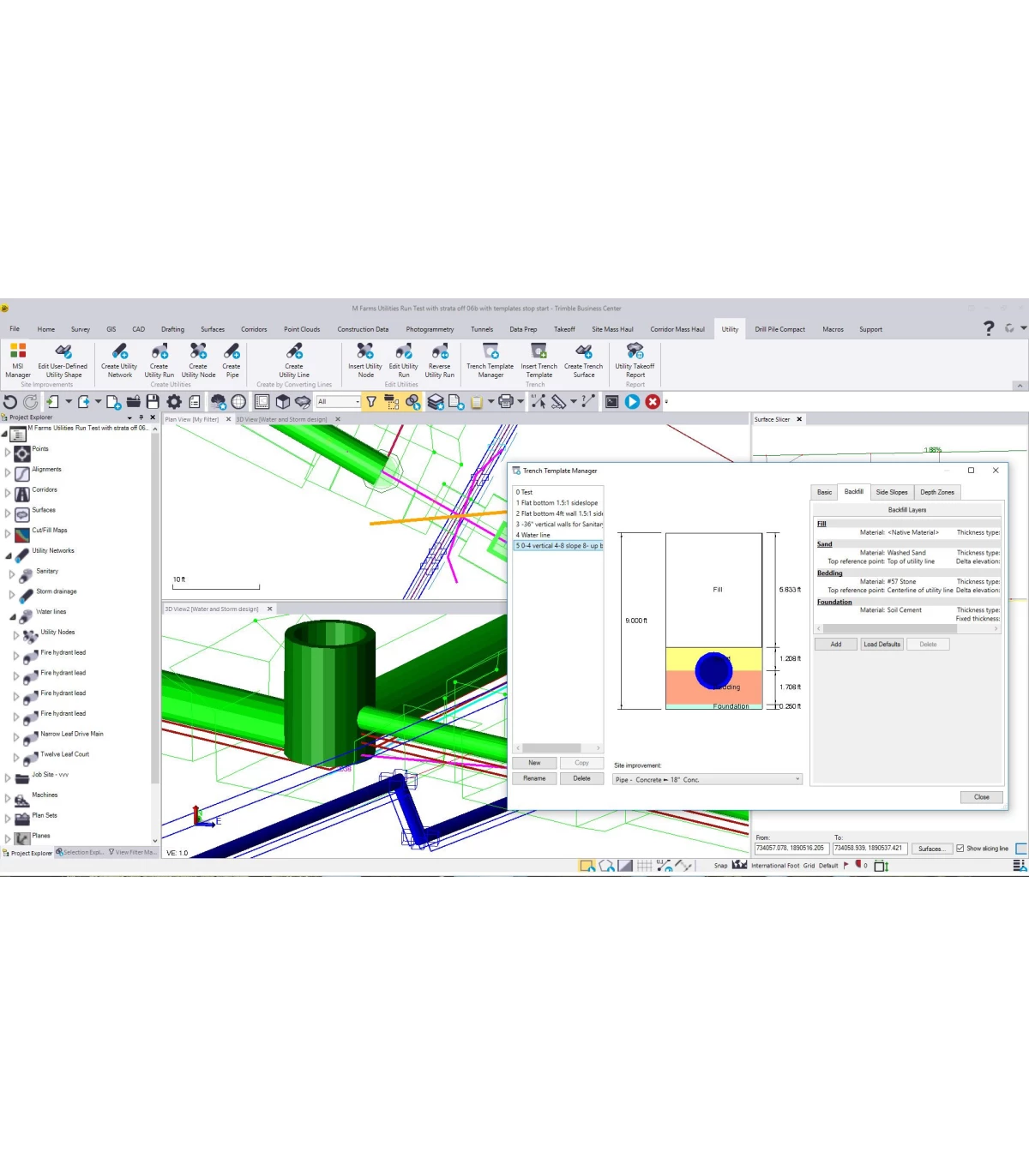Open the Surfaces ribbon tab
This screenshot has width=1029, height=1176.
click(x=213, y=329)
